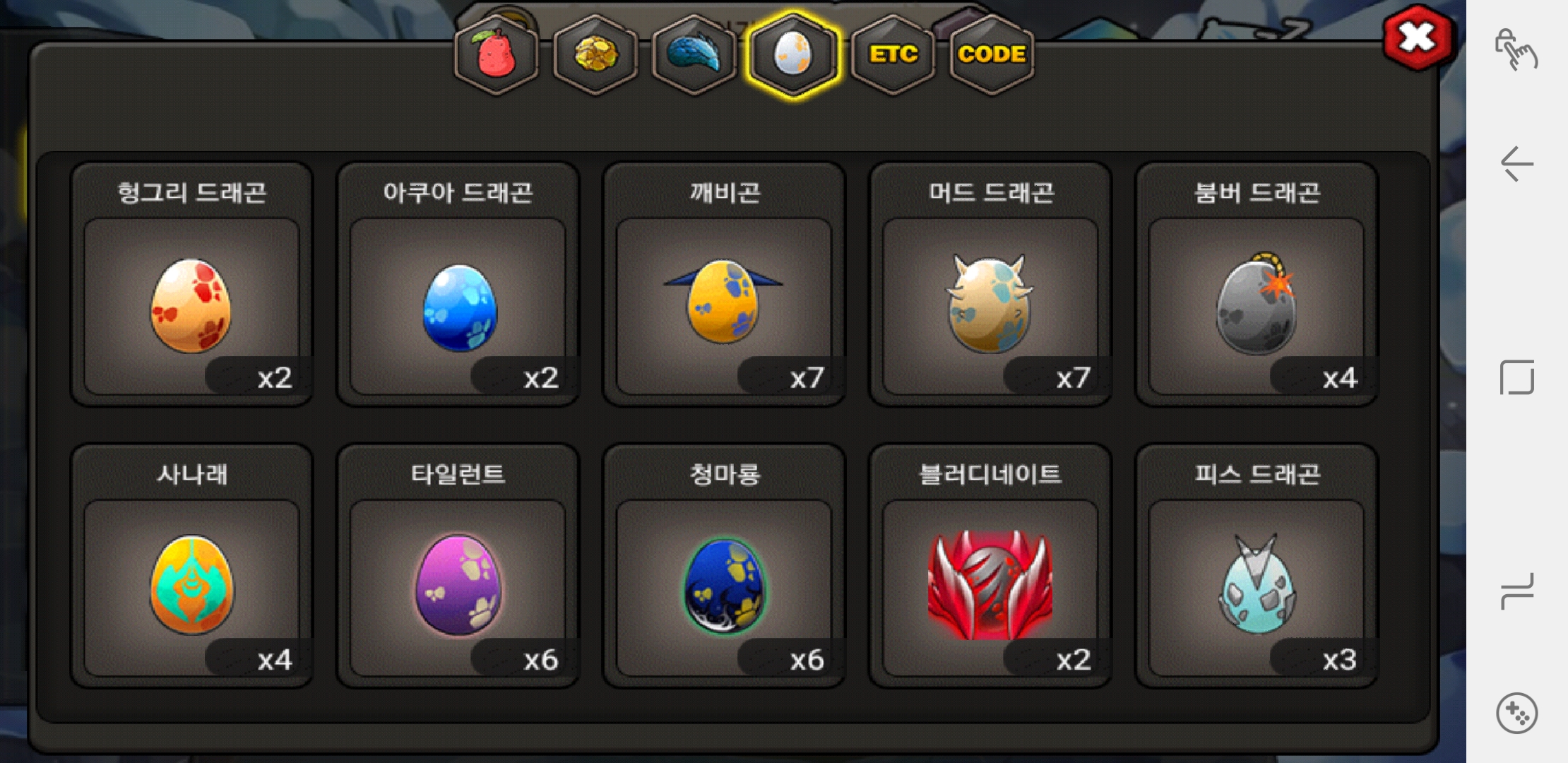
Task: Open the fruit food inventory tab
Action: tap(497, 55)
